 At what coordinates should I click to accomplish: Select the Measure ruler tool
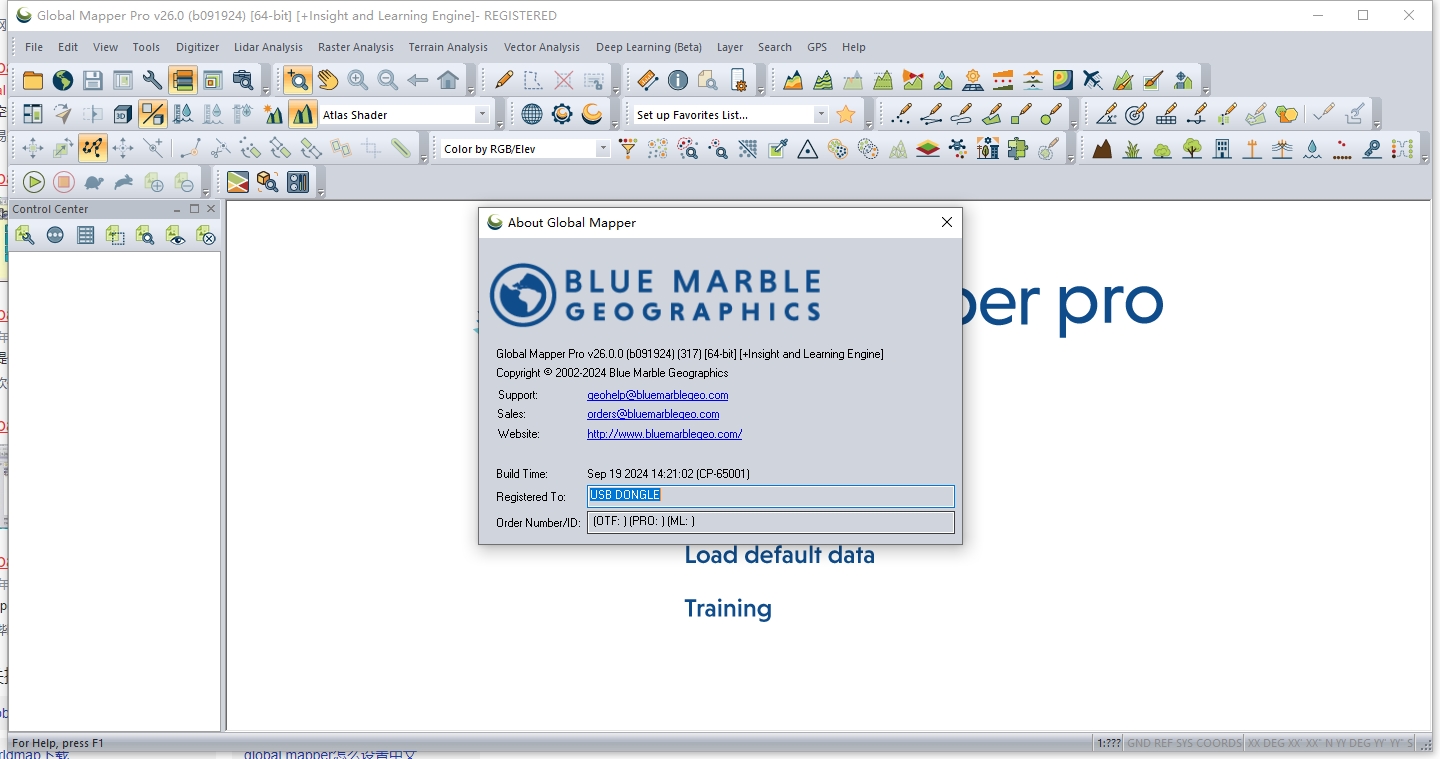[x=648, y=81]
